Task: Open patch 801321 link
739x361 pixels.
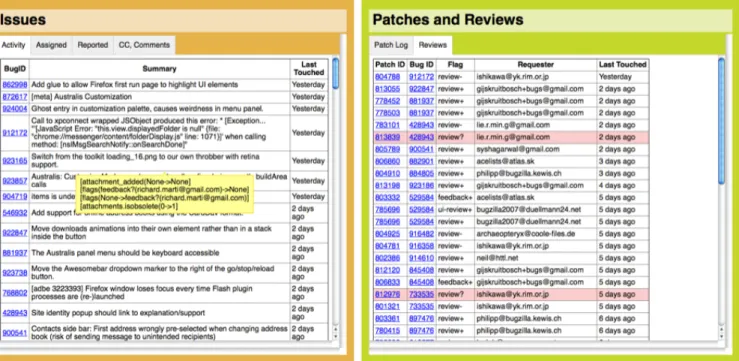Action: (x=387, y=306)
